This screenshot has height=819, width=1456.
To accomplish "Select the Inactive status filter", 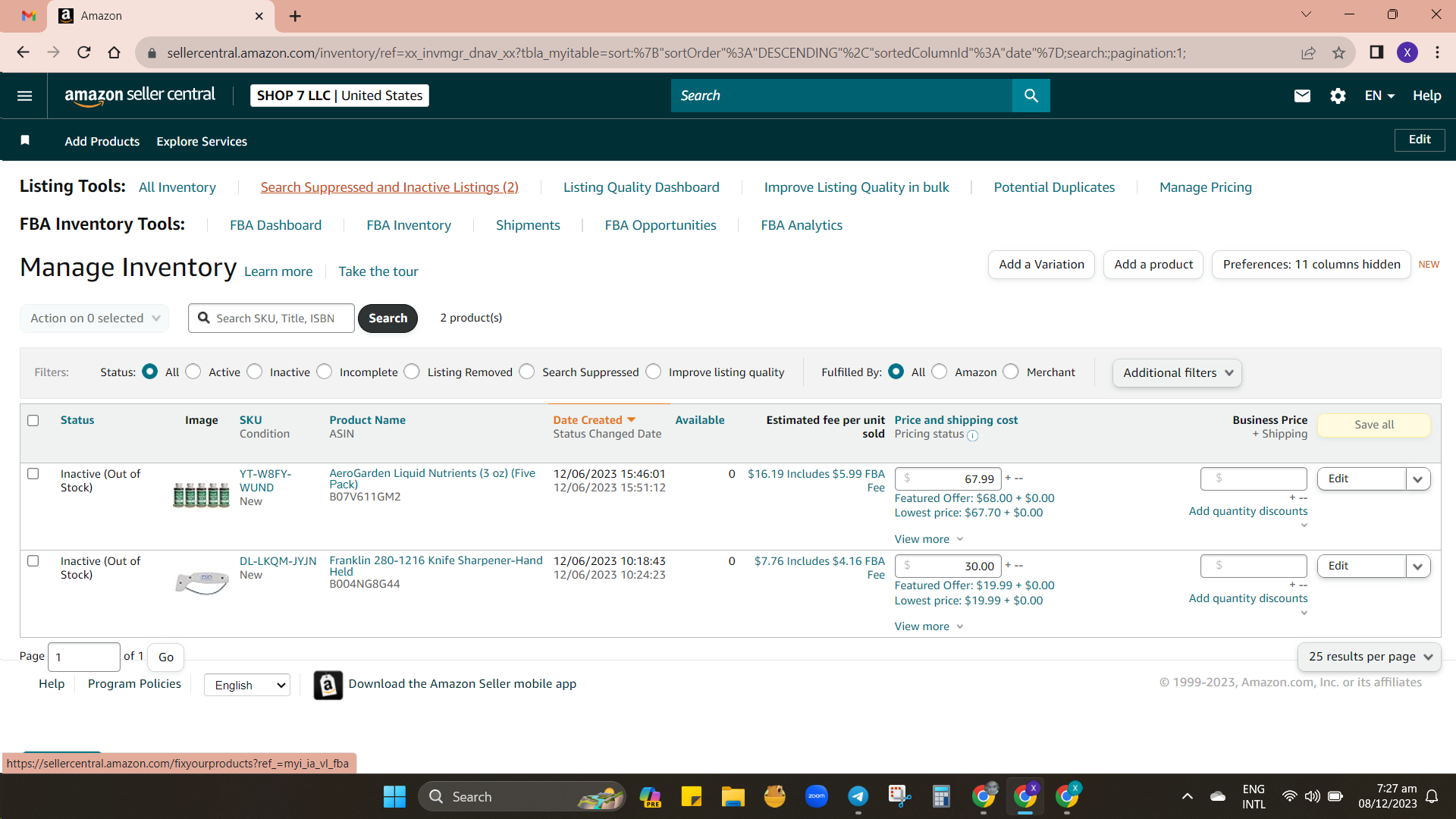I will click(255, 372).
